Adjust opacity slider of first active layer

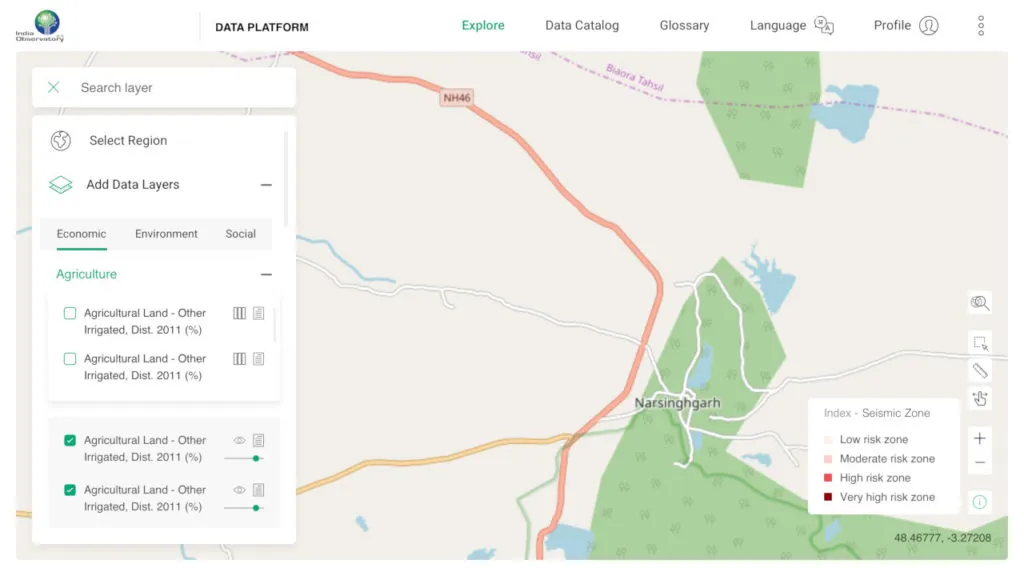point(243,458)
